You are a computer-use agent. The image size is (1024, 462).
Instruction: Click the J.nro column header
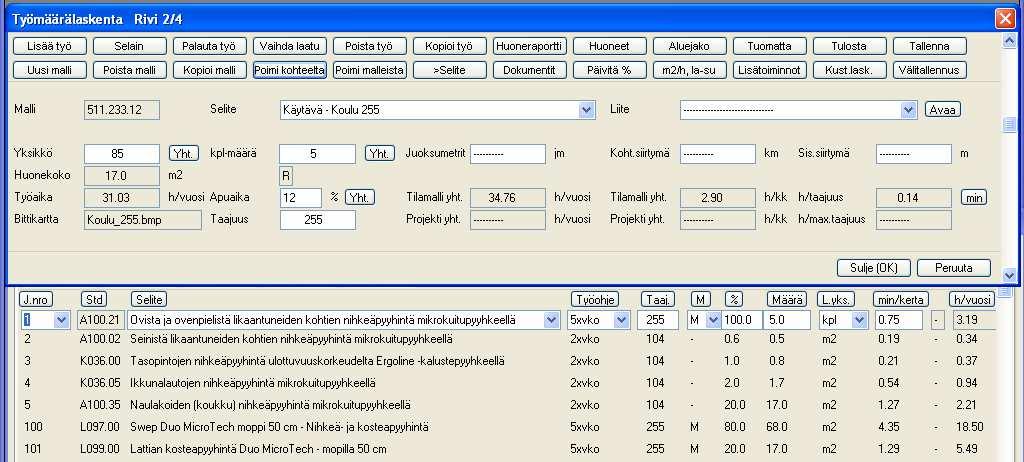point(36,299)
